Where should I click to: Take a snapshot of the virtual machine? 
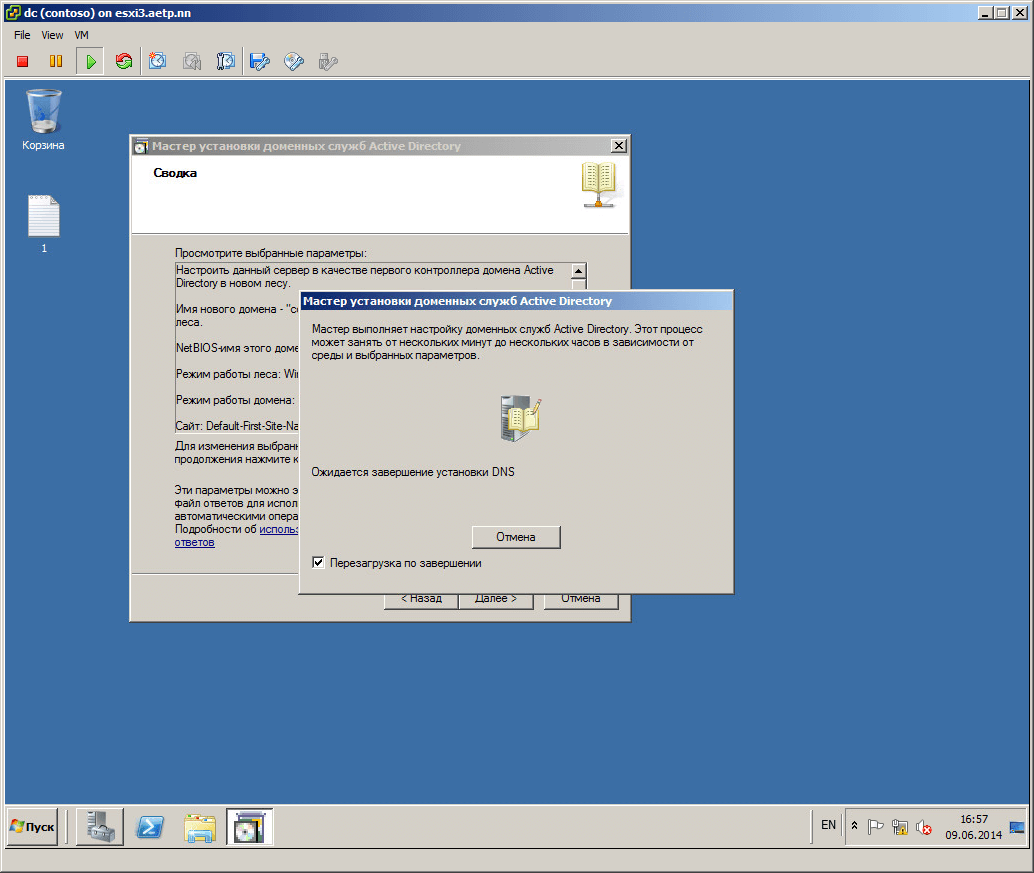point(158,62)
